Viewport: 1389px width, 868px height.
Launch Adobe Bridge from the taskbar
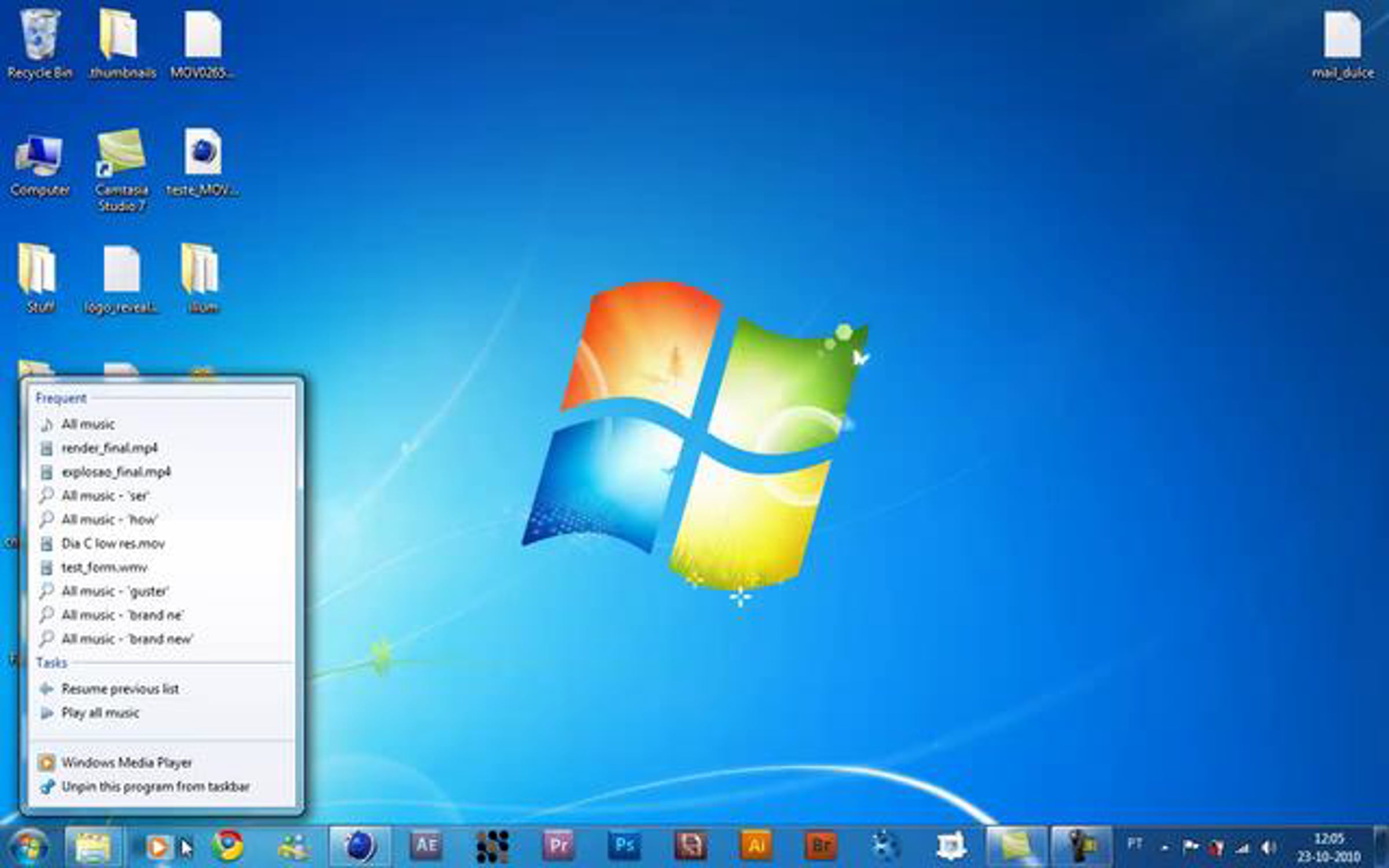(822, 846)
